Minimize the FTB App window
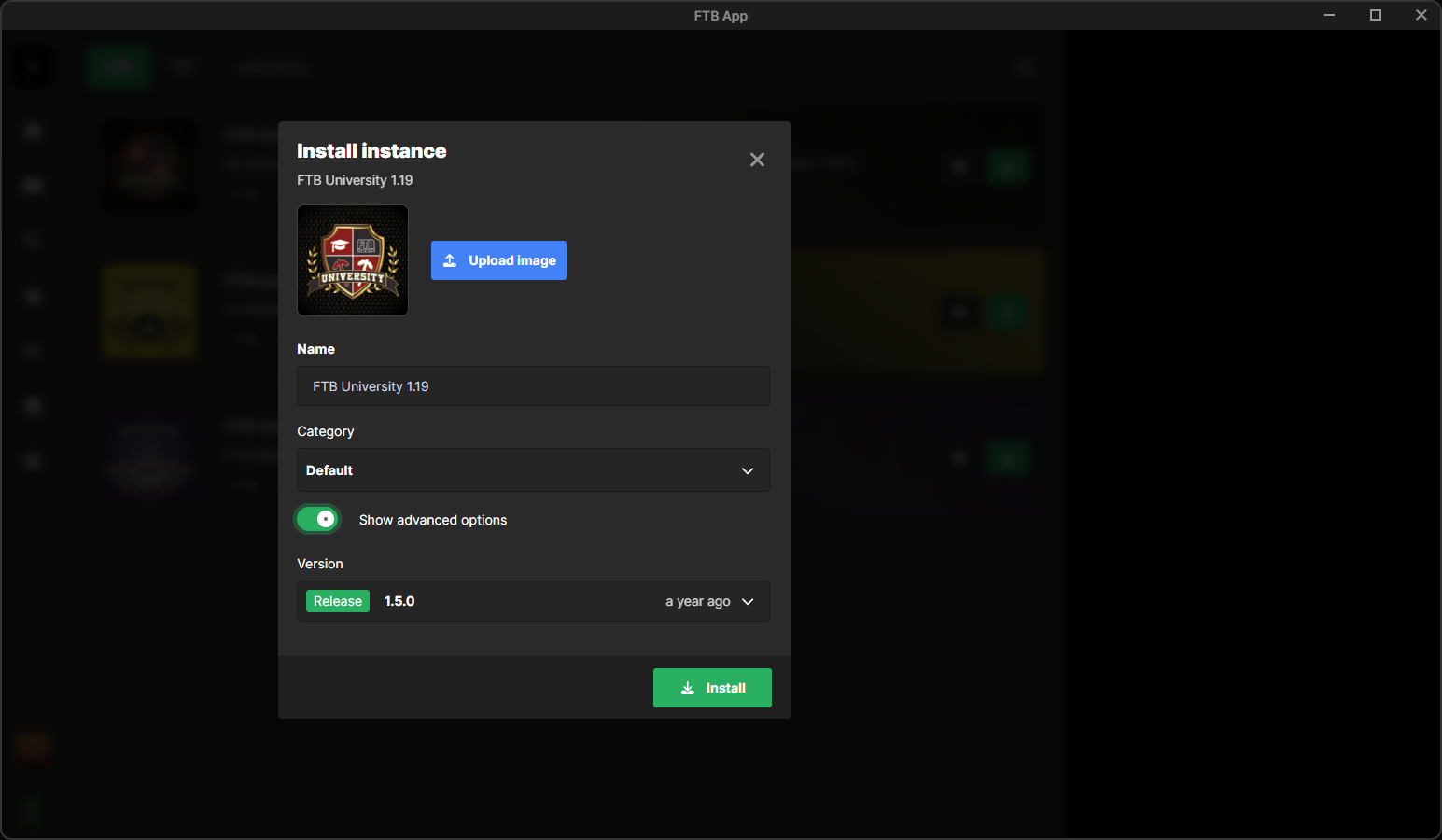The width and height of the screenshot is (1442, 840). [x=1329, y=15]
